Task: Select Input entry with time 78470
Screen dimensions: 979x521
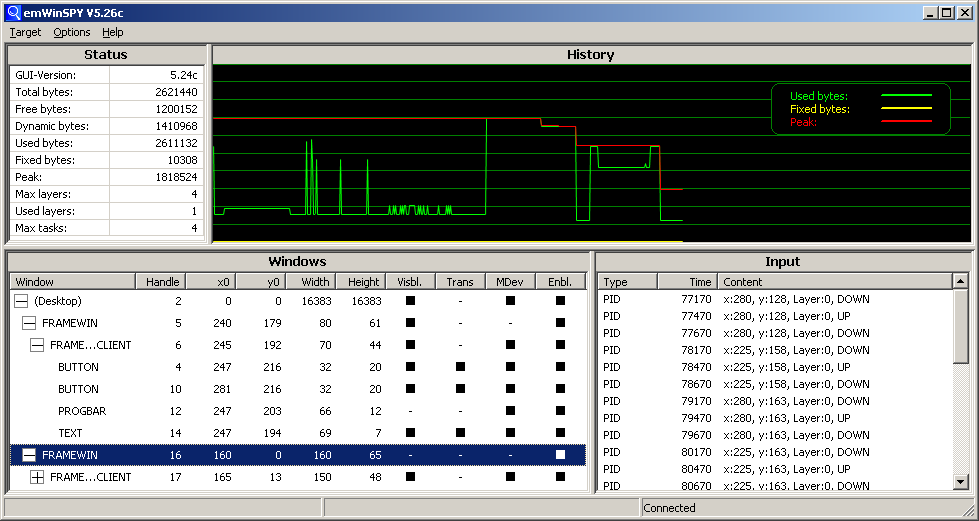Action: pos(775,367)
